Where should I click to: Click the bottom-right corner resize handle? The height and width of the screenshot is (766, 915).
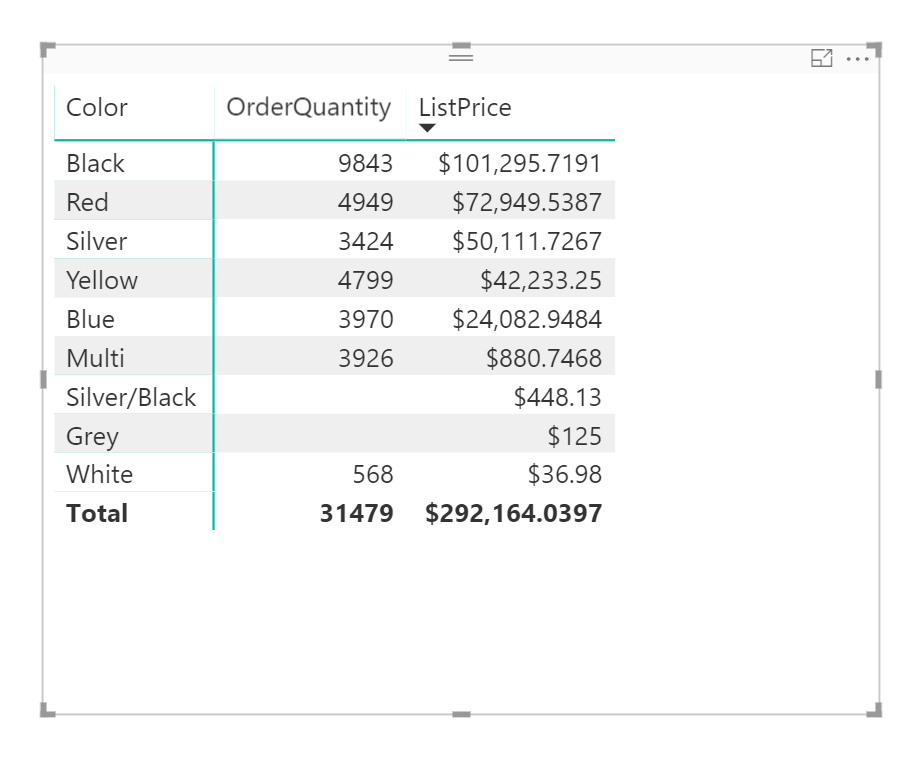point(874,711)
